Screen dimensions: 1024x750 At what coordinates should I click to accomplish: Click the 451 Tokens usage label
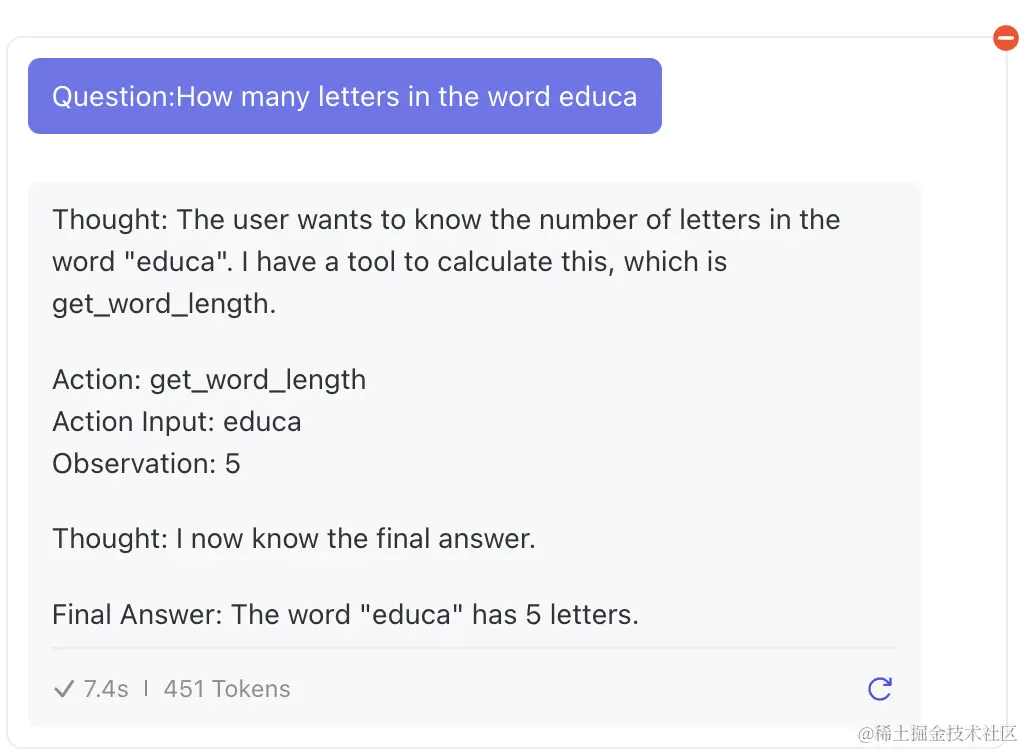[227, 689]
